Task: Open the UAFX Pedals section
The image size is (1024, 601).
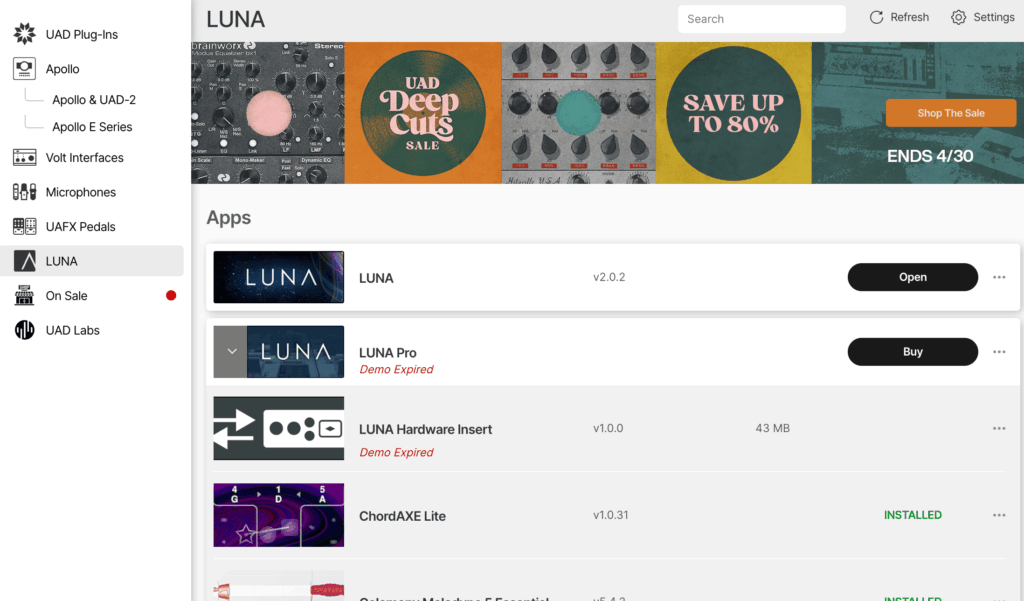Action: tap(80, 227)
